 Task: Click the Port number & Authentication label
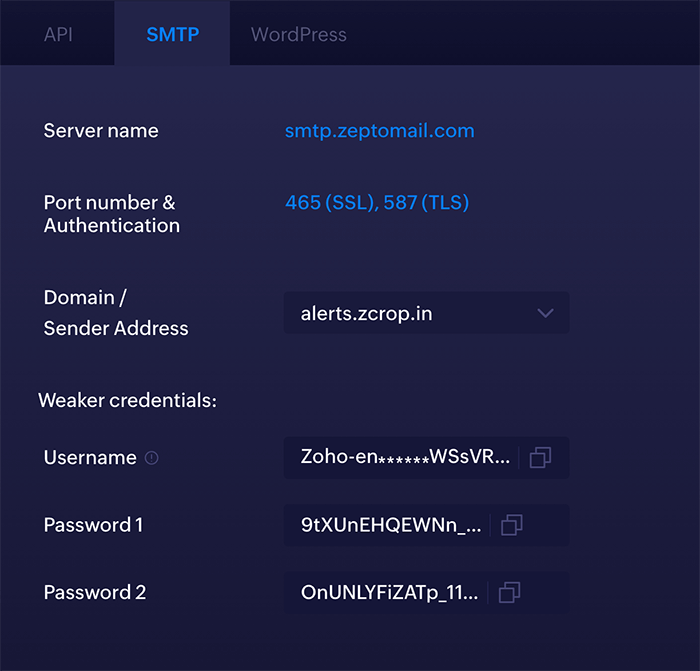tap(111, 214)
